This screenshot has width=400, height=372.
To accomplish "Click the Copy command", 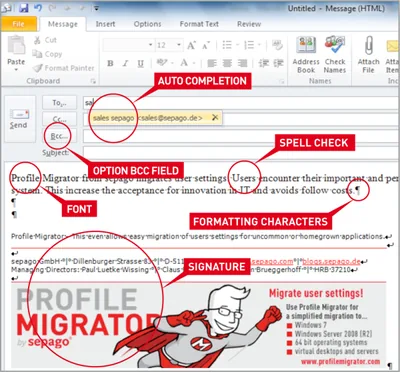I will click(47, 54).
